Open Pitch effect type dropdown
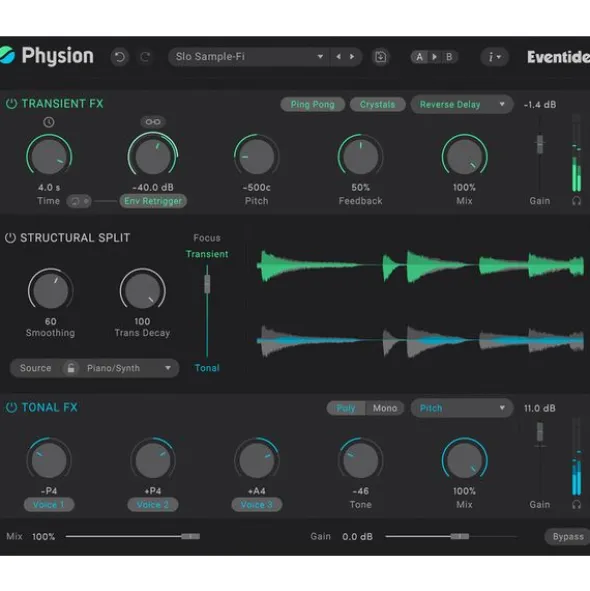This screenshot has width=590, height=591. pos(462,408)
